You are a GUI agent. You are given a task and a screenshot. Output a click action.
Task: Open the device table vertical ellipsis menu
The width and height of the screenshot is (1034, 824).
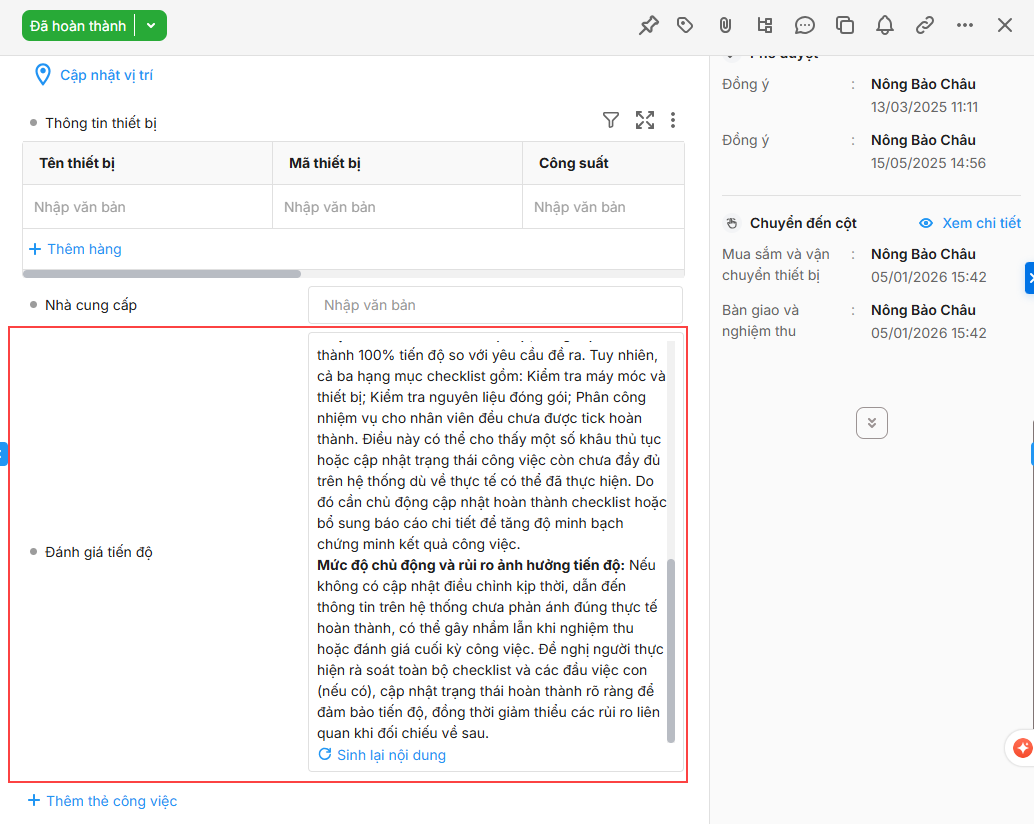[x=673, y=120]
